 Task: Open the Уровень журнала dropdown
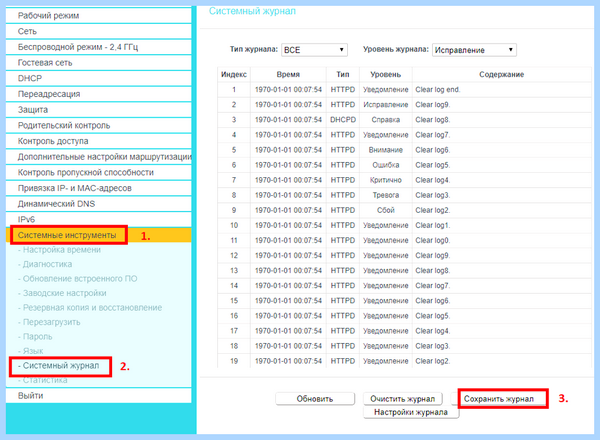pos(474,50)
